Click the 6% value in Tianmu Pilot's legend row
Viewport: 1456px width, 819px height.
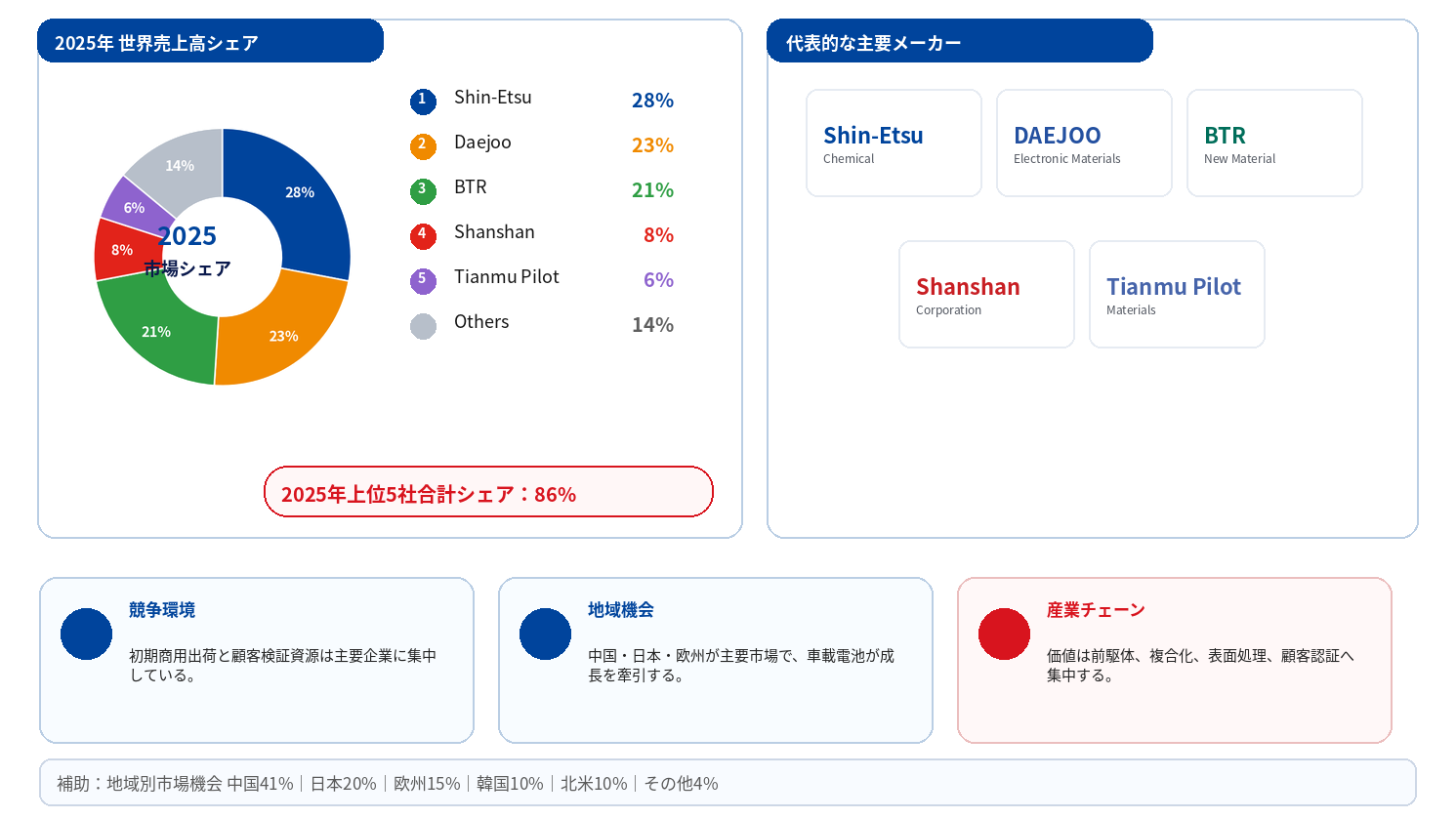658,280
